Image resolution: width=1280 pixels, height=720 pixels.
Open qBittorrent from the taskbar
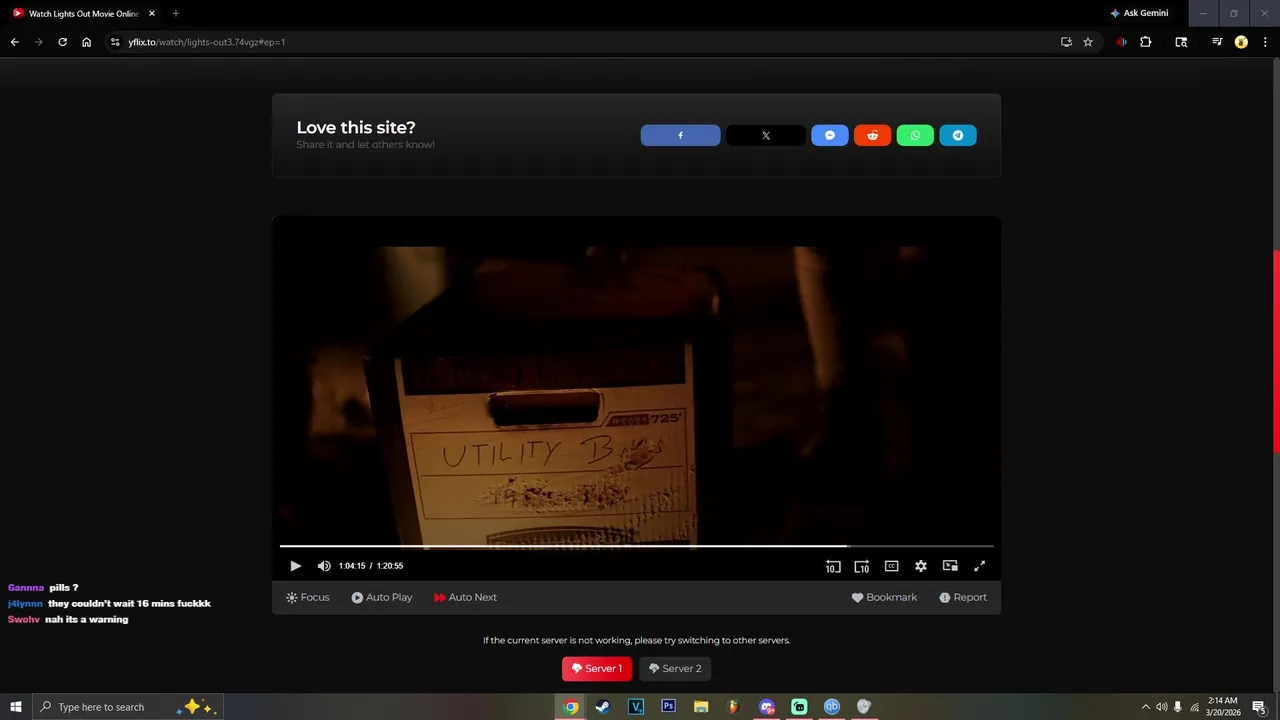[x=831, y=707]
